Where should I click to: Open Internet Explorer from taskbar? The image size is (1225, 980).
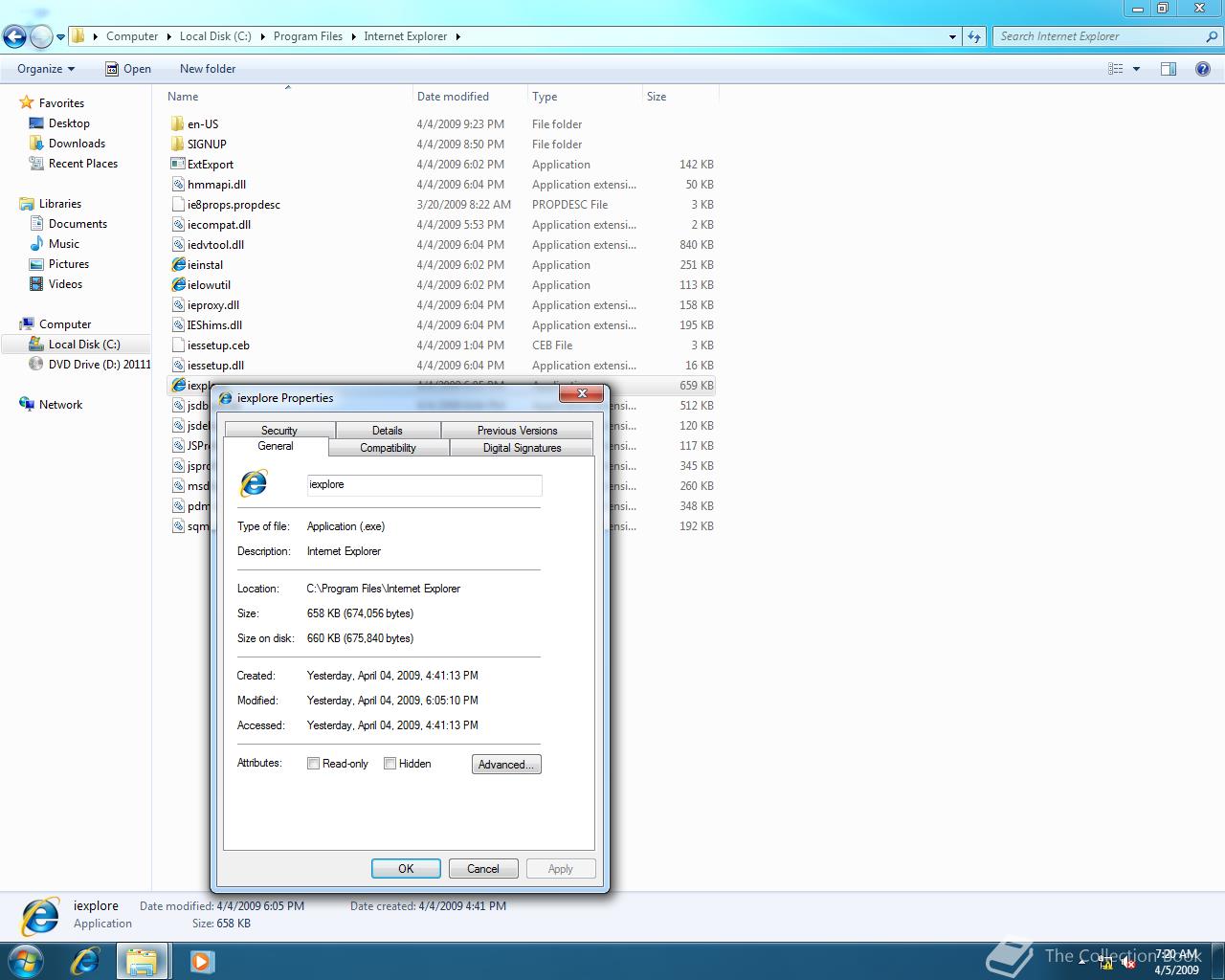(x=84, y=961)
